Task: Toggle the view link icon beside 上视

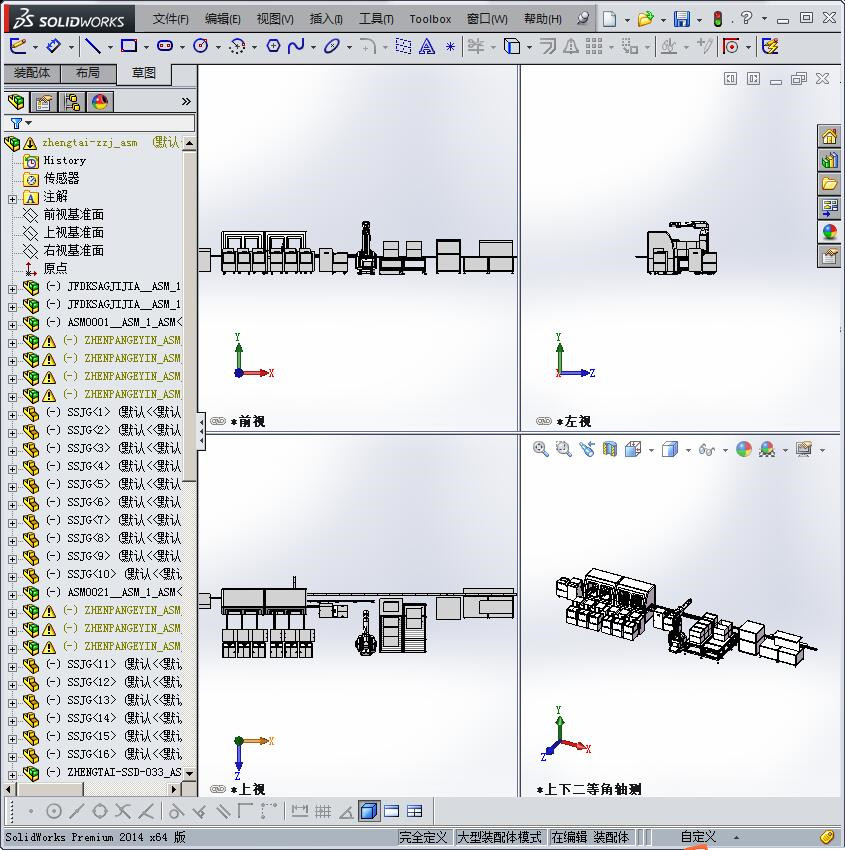Action: [217, 789]
